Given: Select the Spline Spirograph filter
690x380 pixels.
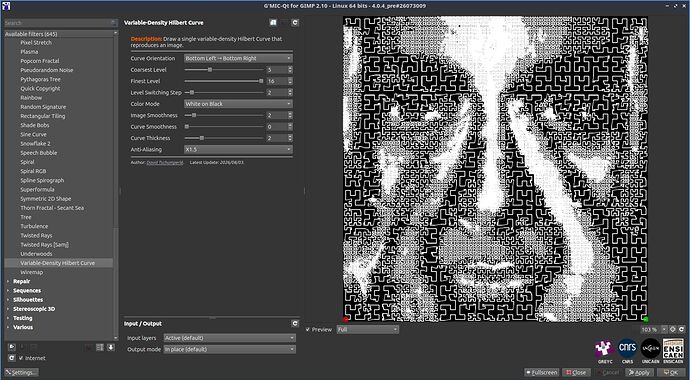Looking at the screenshot, I should pyautogui.click(x=42, y=180).
